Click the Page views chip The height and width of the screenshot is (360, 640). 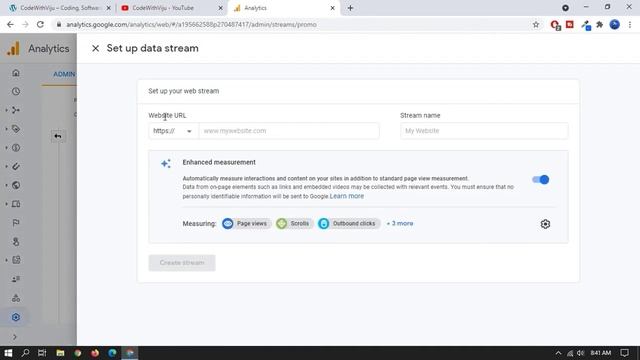pyautogui.click(x=246, y=224)
